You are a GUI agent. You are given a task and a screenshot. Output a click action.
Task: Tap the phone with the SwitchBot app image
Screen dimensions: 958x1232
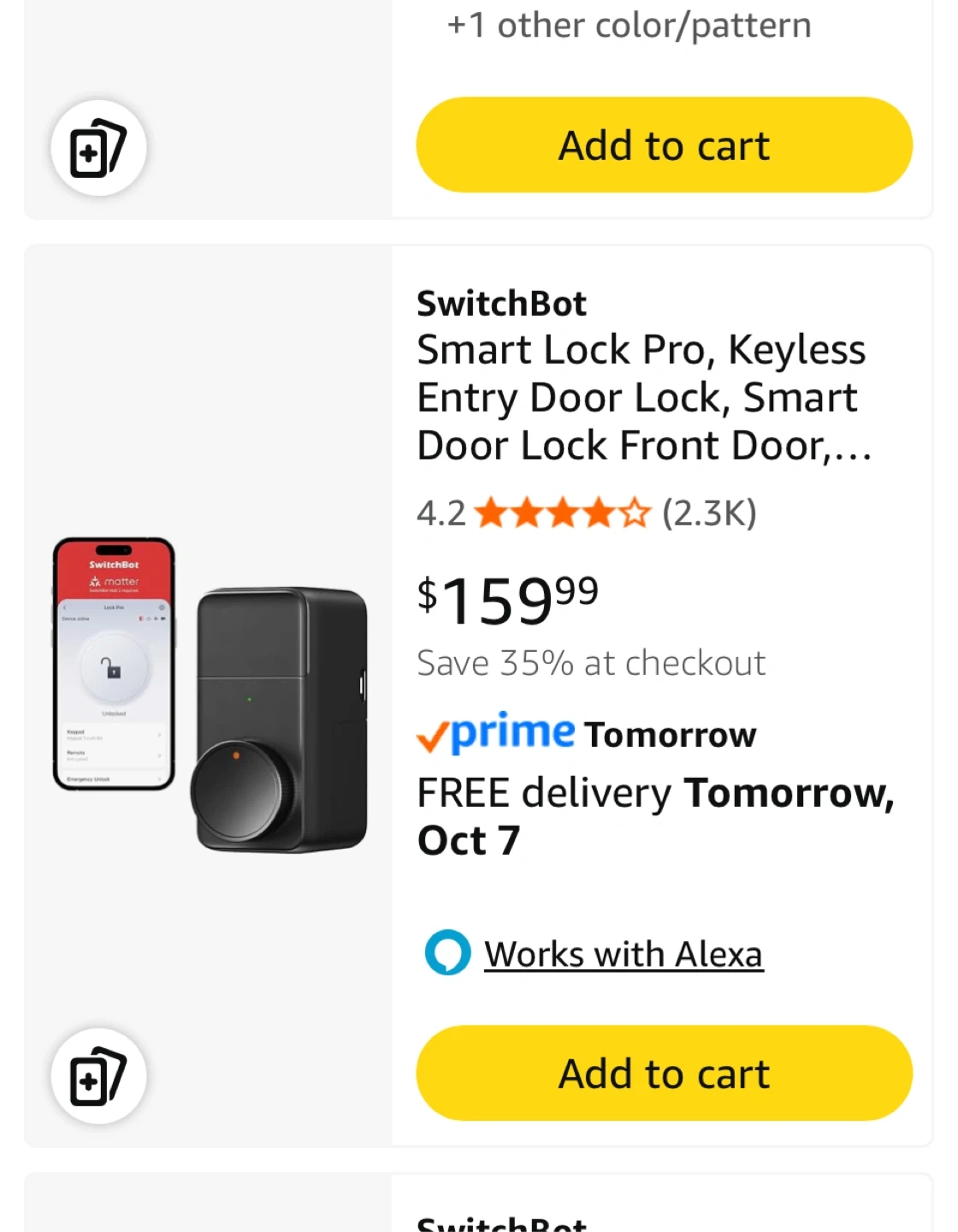pyautogui.click(x=114, y=663)
